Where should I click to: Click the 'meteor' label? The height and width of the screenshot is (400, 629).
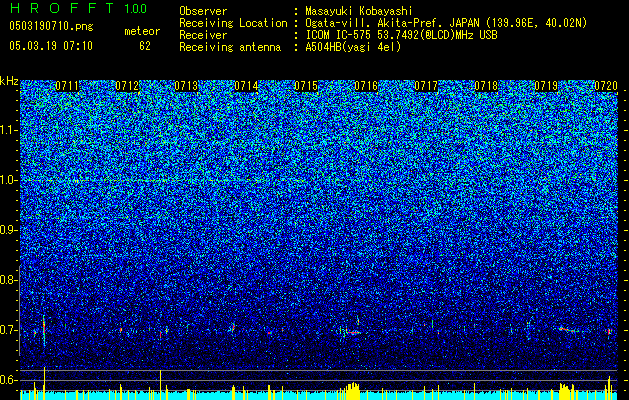pyautogui.click(x=142, y=31)
